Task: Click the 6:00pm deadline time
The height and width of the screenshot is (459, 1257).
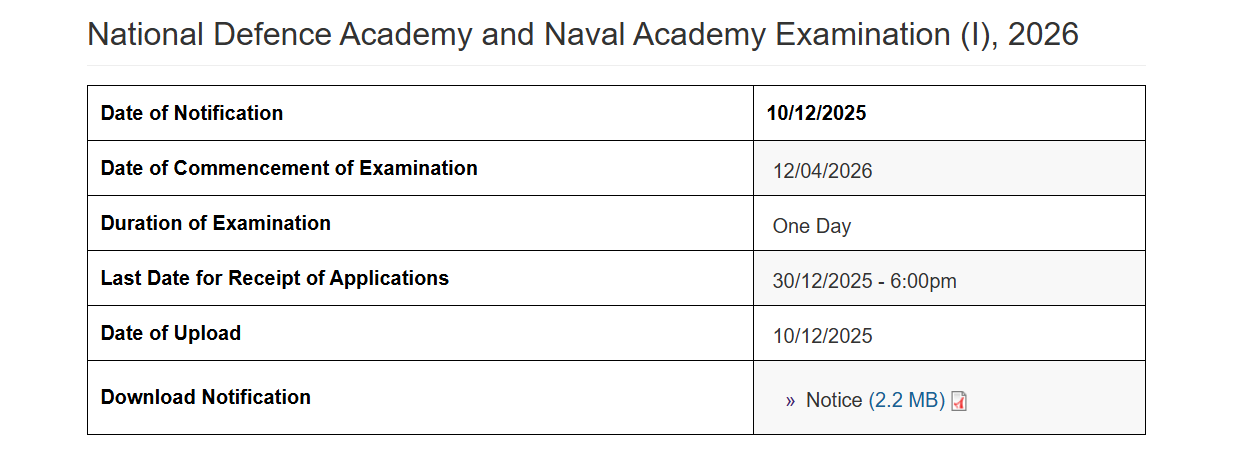Action: click(x=923, y=281)
